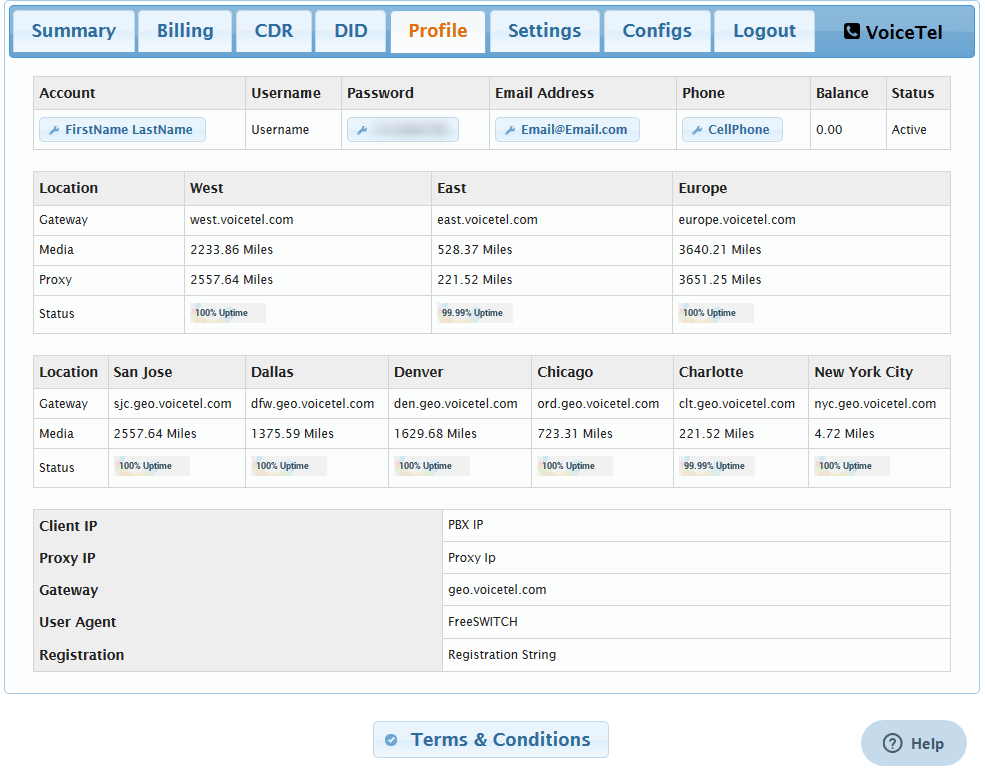The image size is (985, 774).
Task: Select europe.voicetel.com gateway text
Action: point(737,220)
